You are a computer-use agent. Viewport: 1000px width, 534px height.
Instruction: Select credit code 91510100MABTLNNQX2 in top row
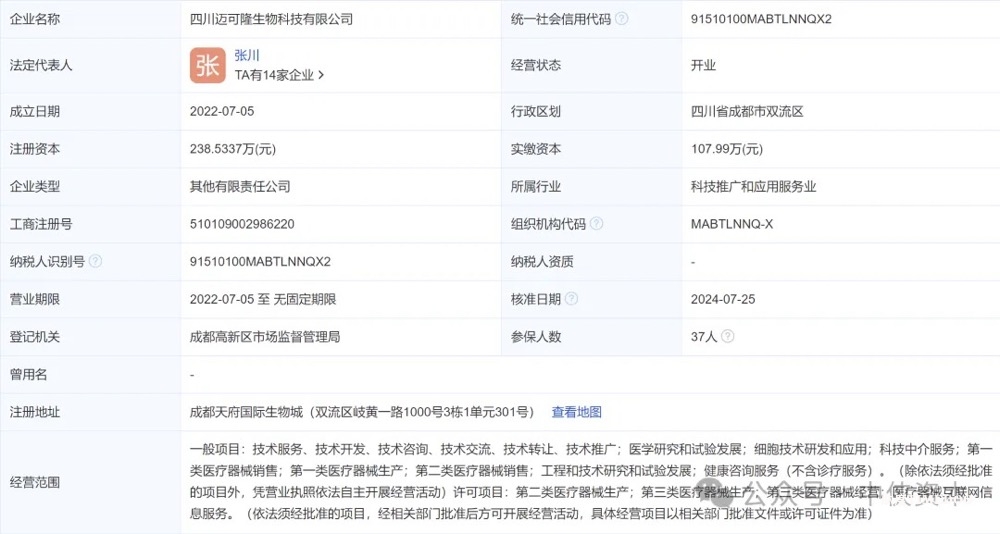[761, 19]
